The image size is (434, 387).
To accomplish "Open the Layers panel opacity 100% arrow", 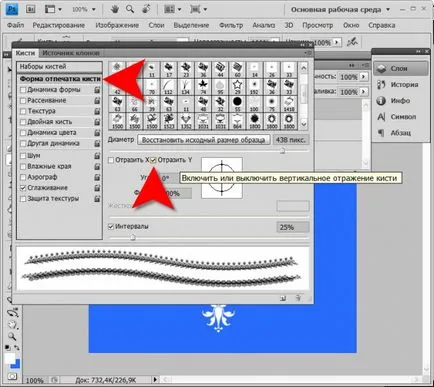I will pyautogui.click(x=363, y=77).
